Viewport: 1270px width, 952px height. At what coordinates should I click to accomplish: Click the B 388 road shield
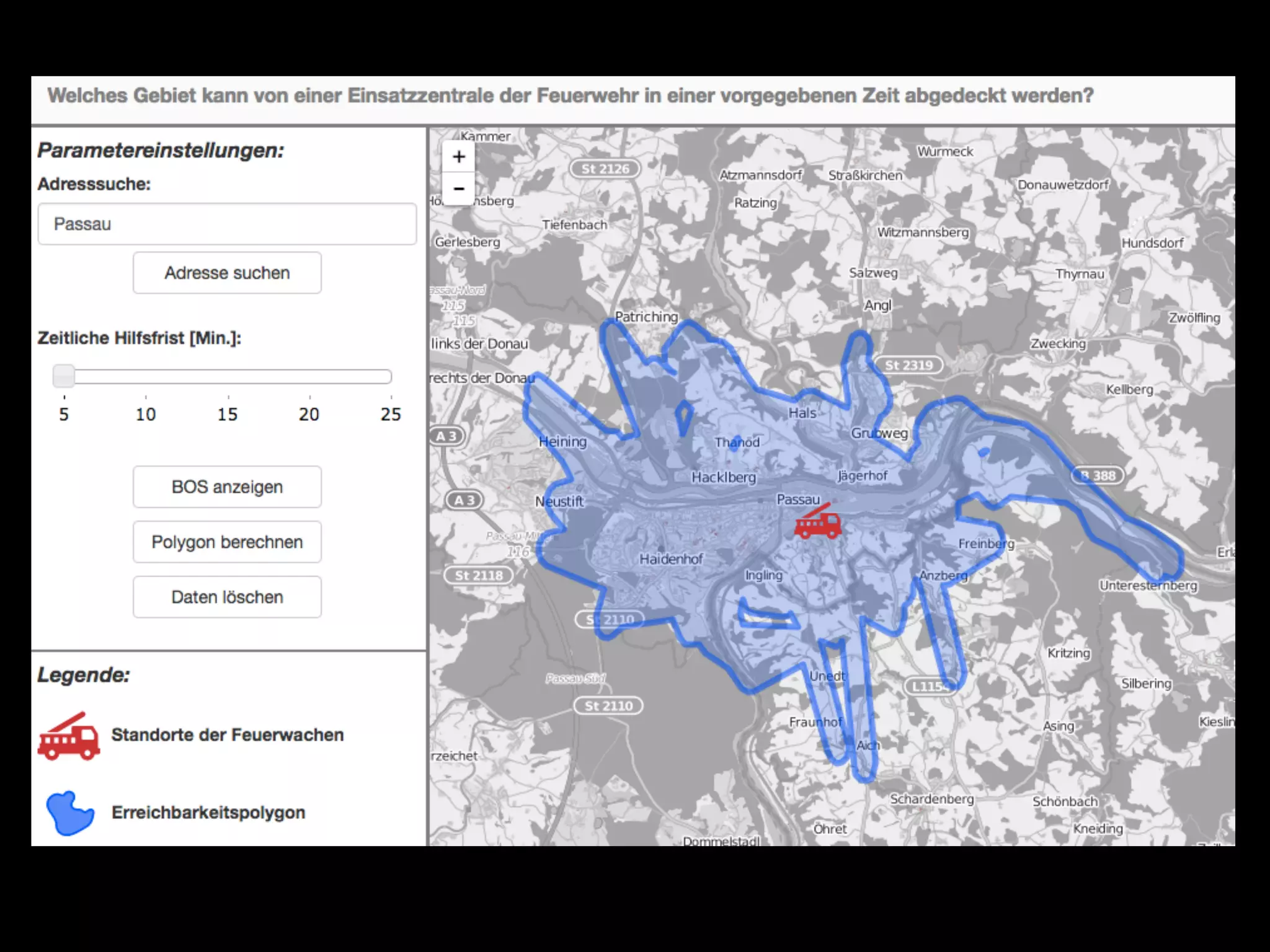(1098, 475)
